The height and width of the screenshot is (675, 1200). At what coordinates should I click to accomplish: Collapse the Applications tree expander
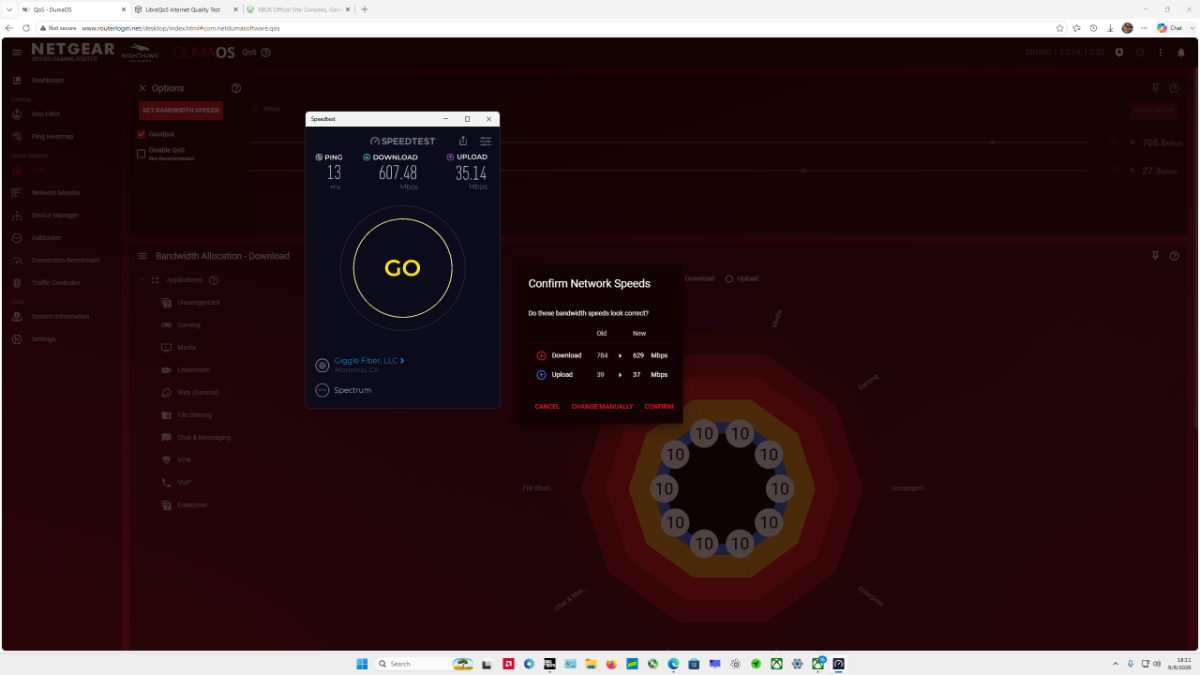142,280
